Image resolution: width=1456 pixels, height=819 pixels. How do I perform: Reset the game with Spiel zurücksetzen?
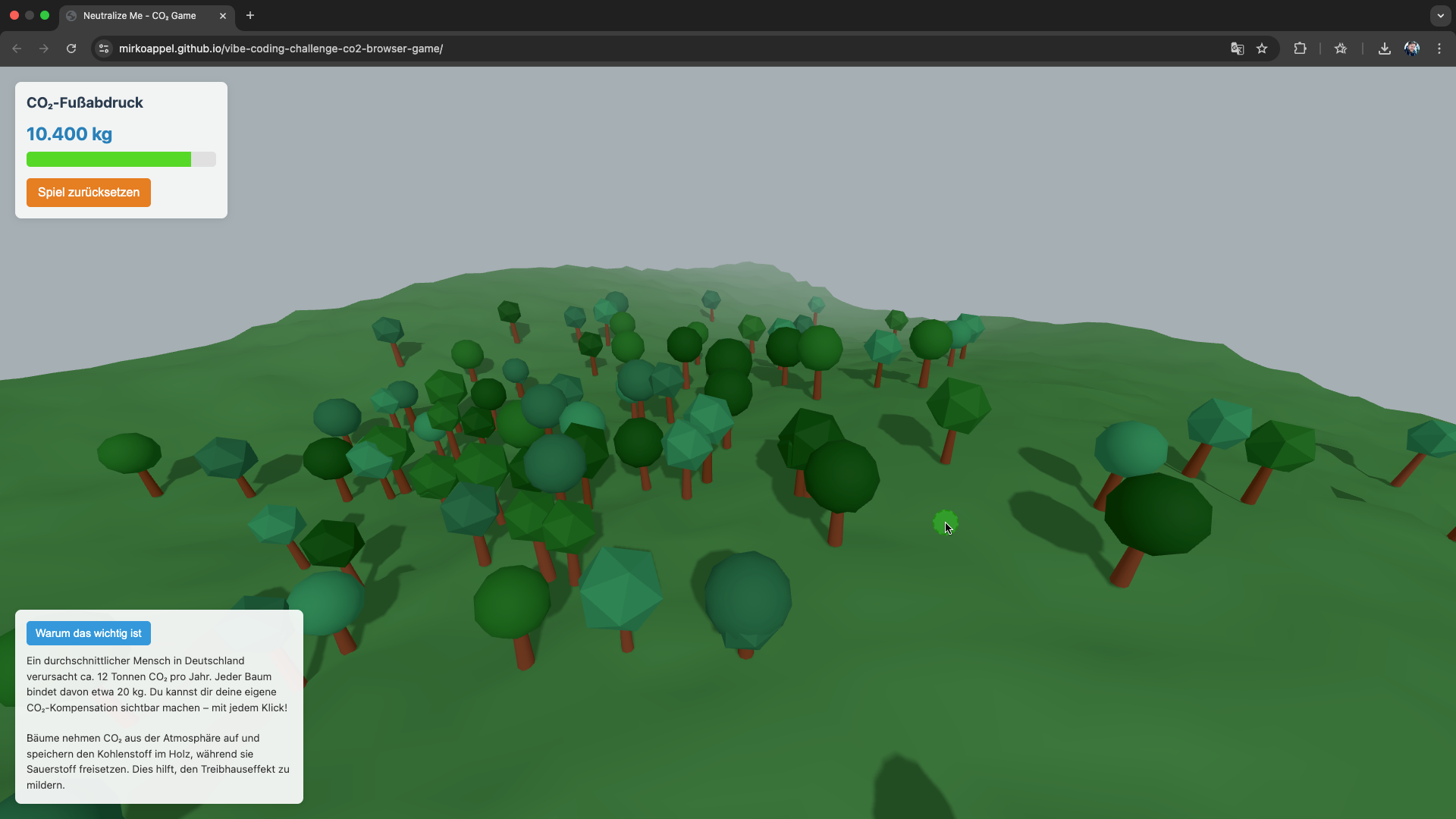coord(89,193)
